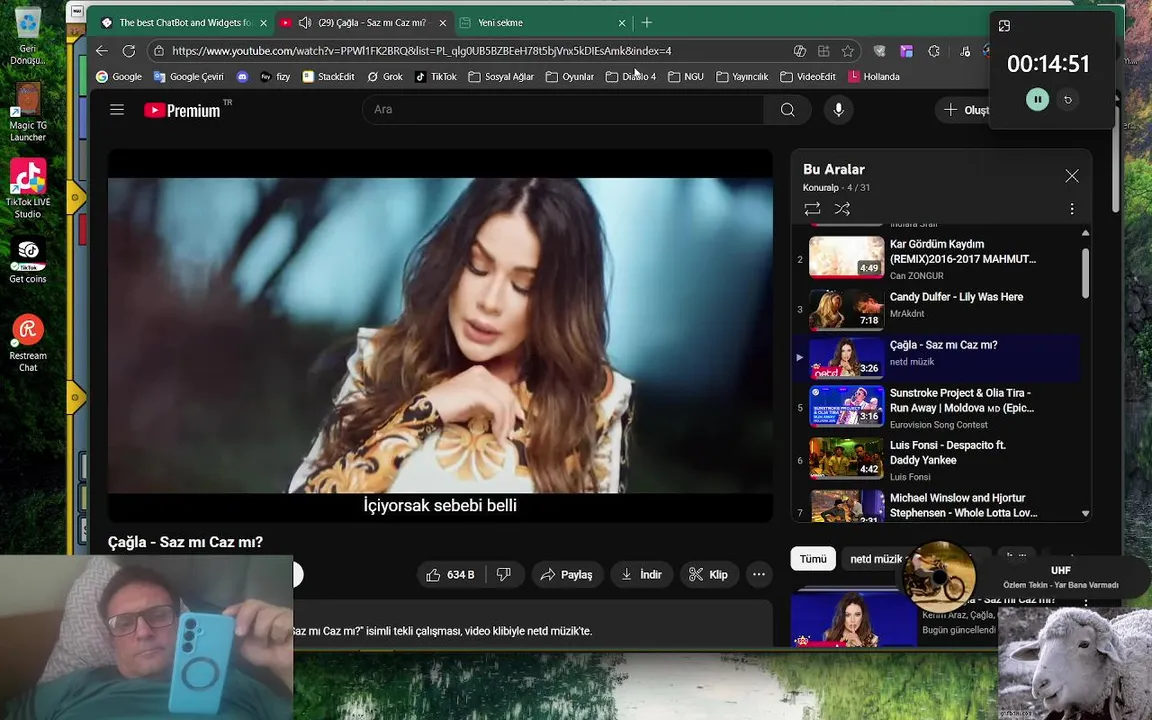
Task: Toggle playlist shuffle icon
Action: point(842,209)
